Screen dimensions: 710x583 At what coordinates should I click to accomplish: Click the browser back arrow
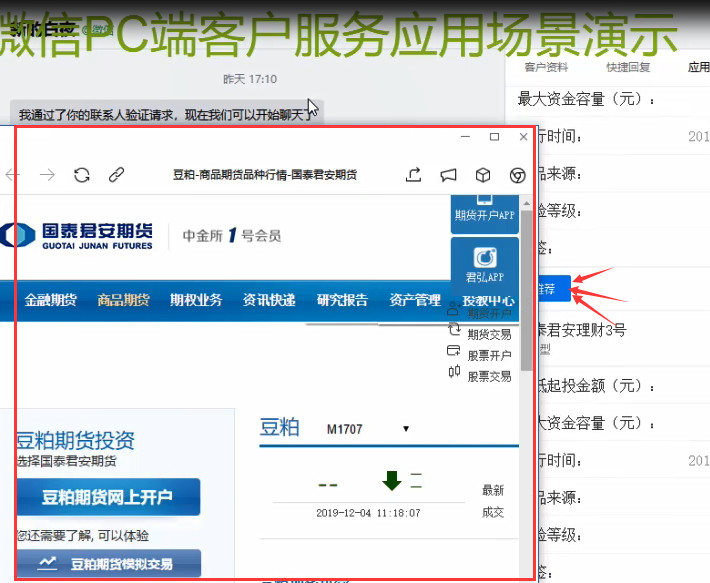coord(12,174)
